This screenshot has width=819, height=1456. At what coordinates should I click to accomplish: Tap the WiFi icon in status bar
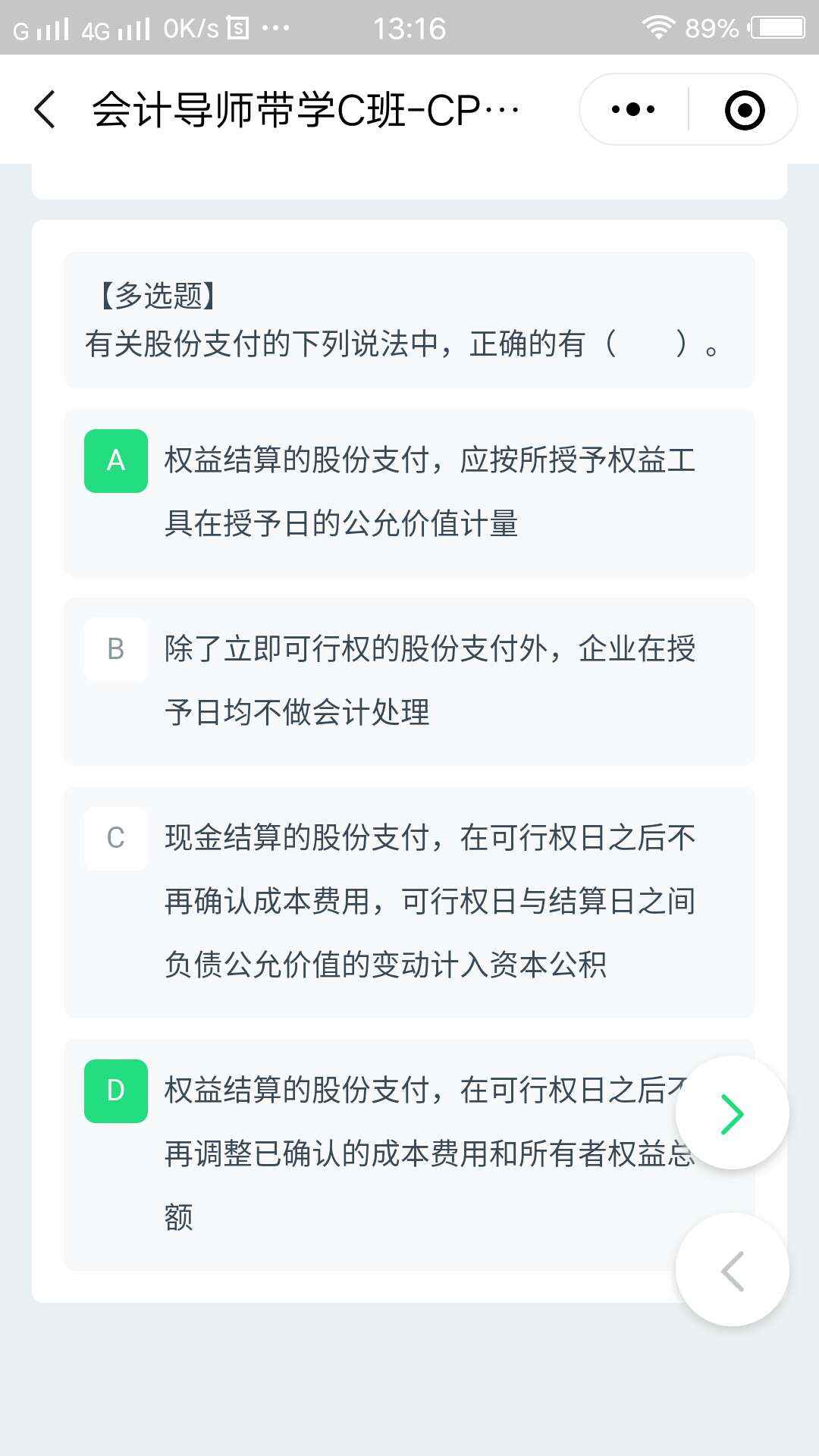pyautogui.click(x=657, y=27)
